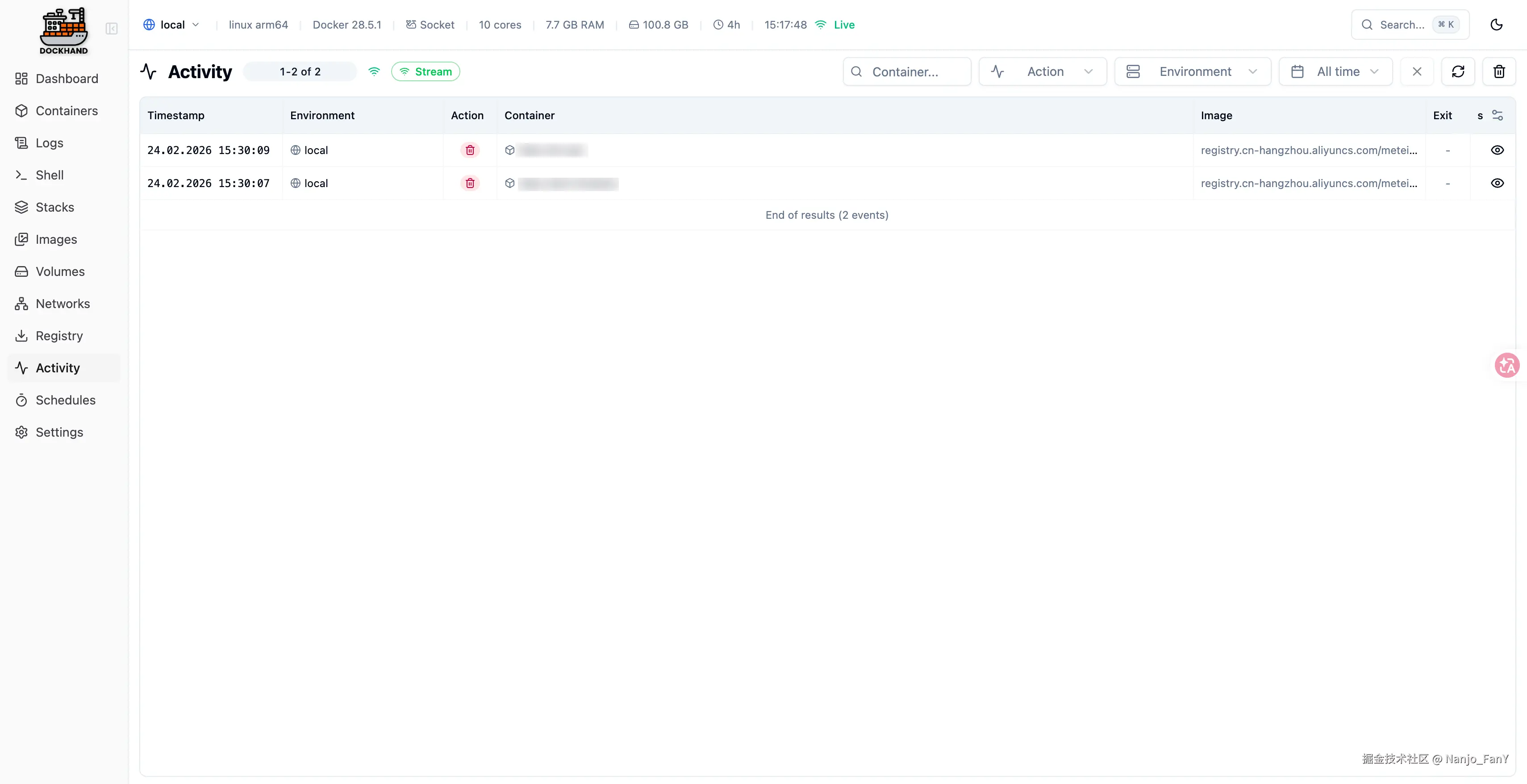The width and height of the screenshot is (1527, 784).
Task: Toggle the Stream live updates
Action: (x=426, y=72)
